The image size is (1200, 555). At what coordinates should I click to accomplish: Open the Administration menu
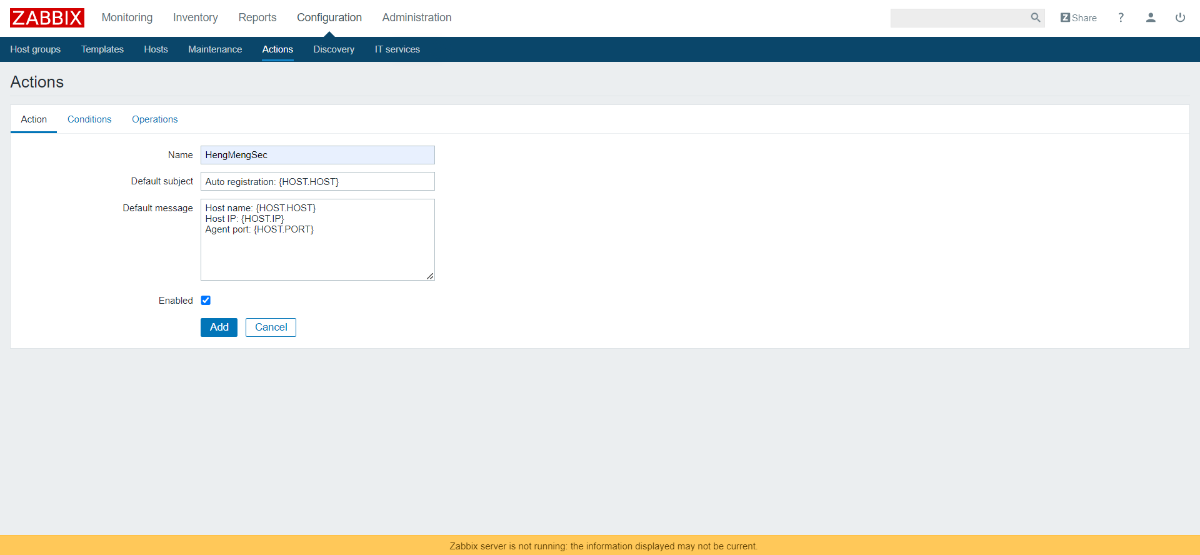click(x=416, y=18)
